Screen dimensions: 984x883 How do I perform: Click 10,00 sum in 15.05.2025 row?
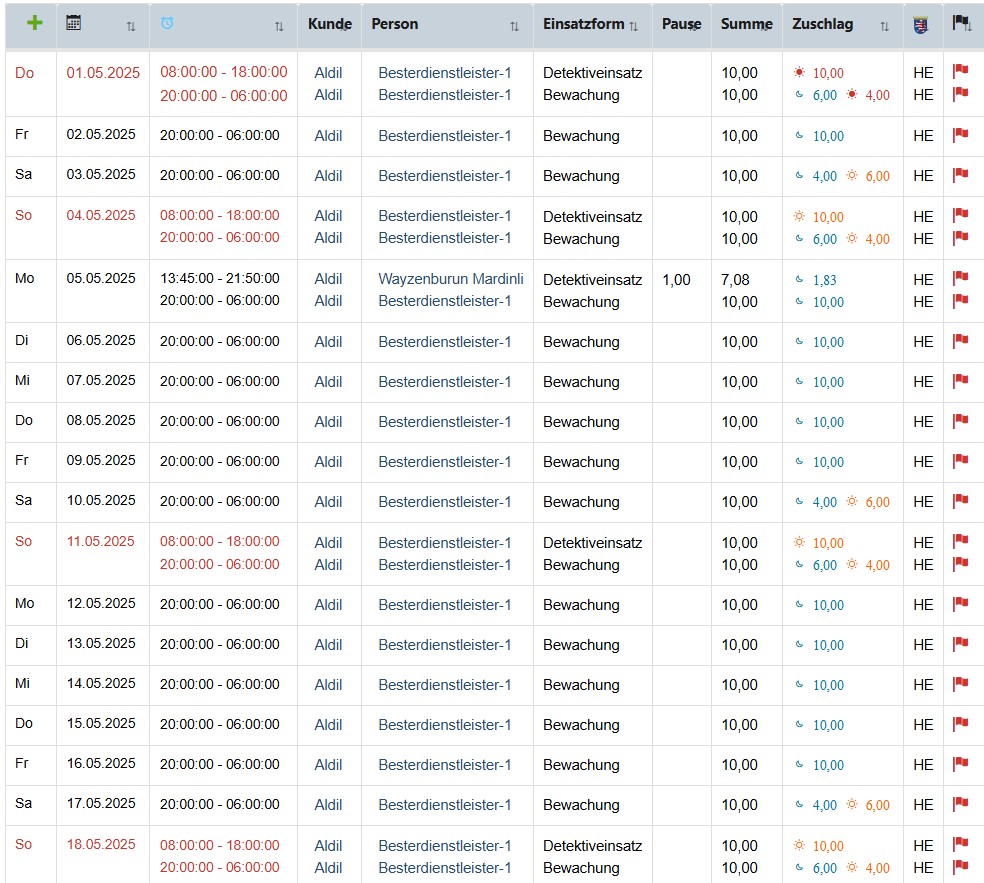[739, 725]
